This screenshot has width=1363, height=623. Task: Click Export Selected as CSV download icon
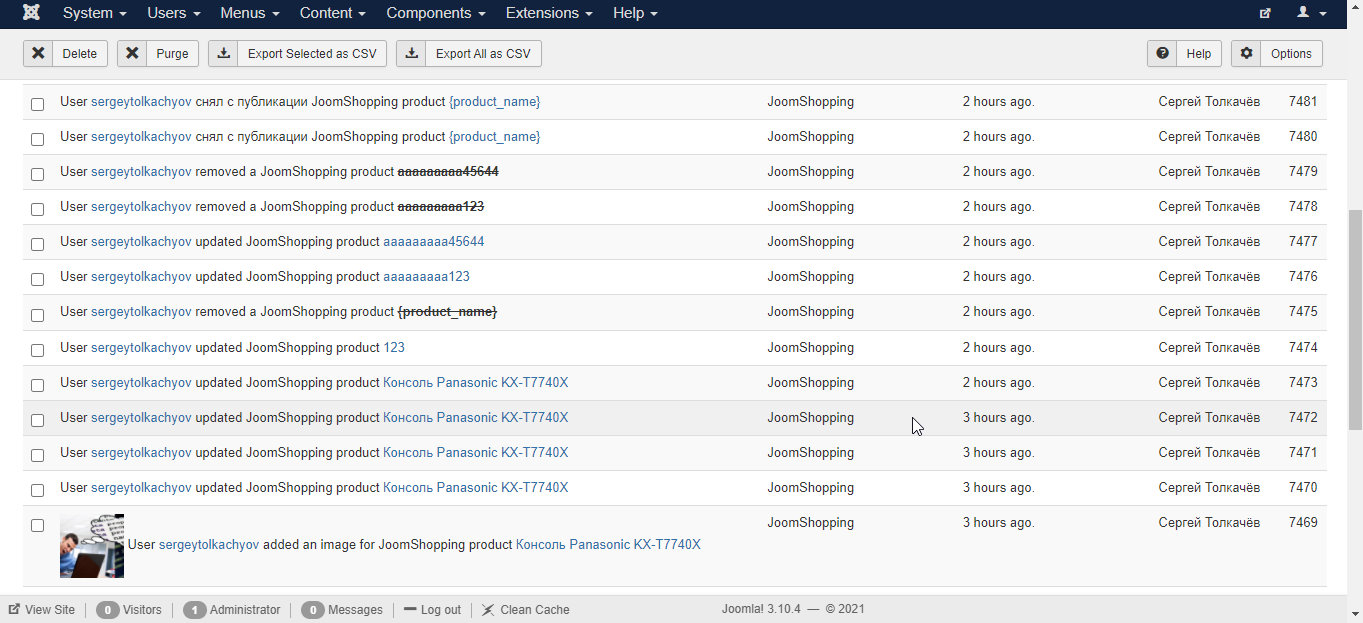tap(224, 54)
